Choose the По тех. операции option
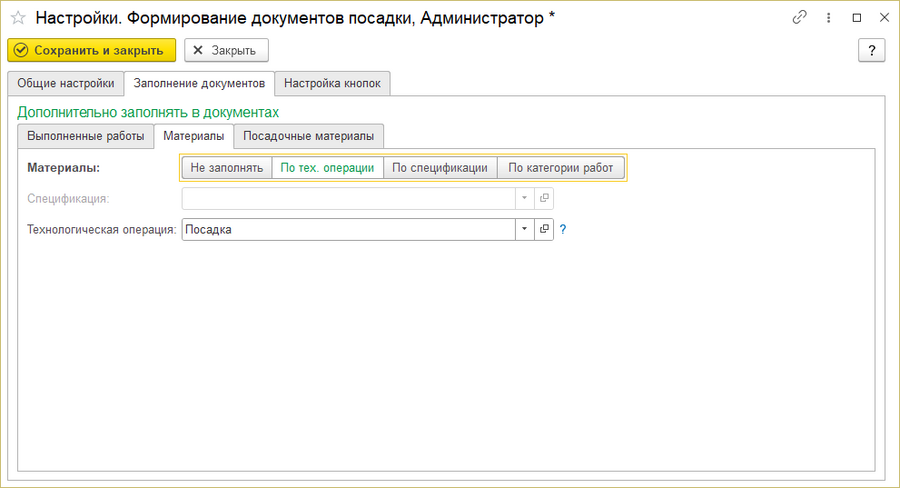Screen dimensions: 900x488 (327, 168)
